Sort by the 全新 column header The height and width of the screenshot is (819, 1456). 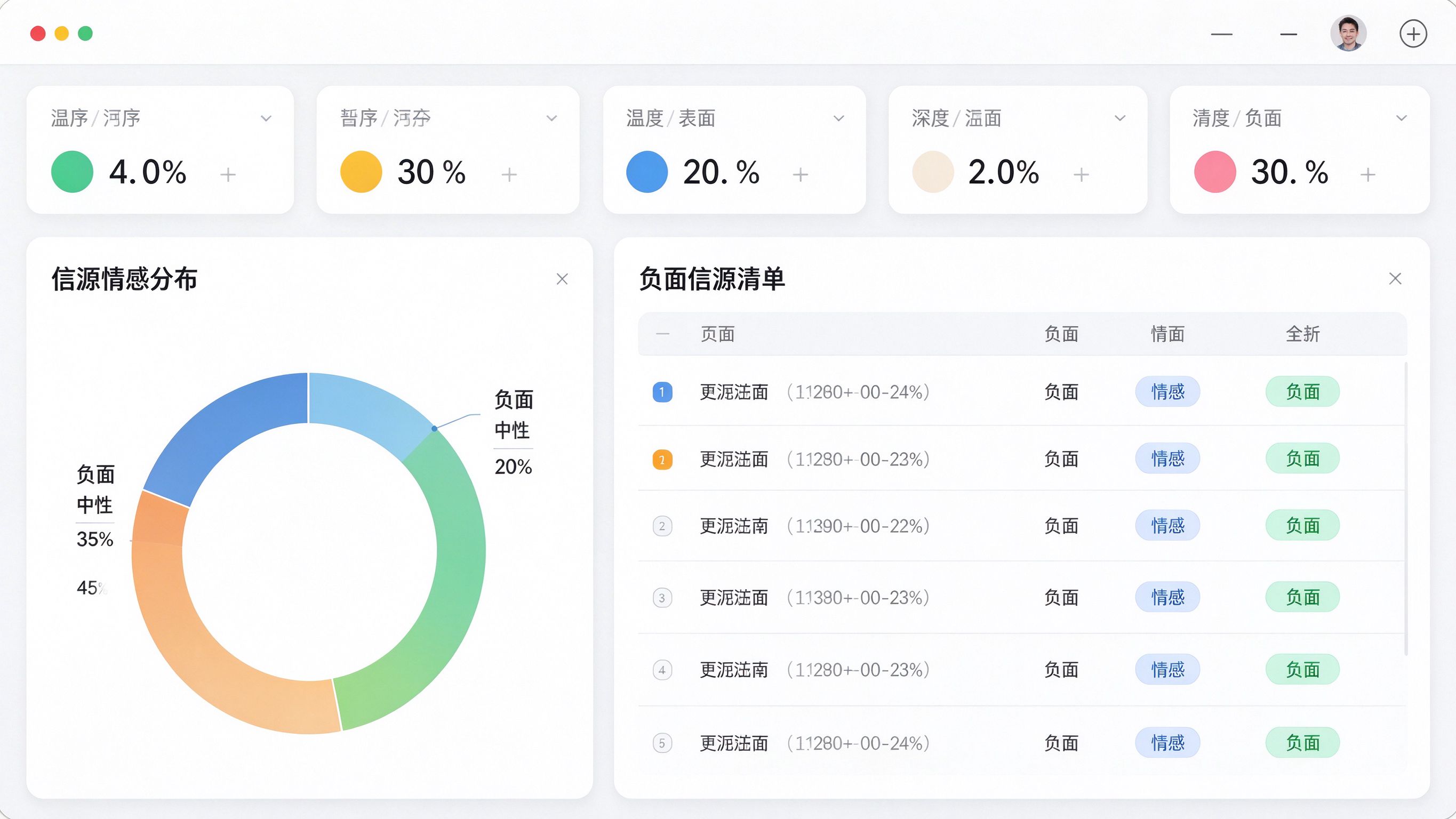tap(1303, 334)
